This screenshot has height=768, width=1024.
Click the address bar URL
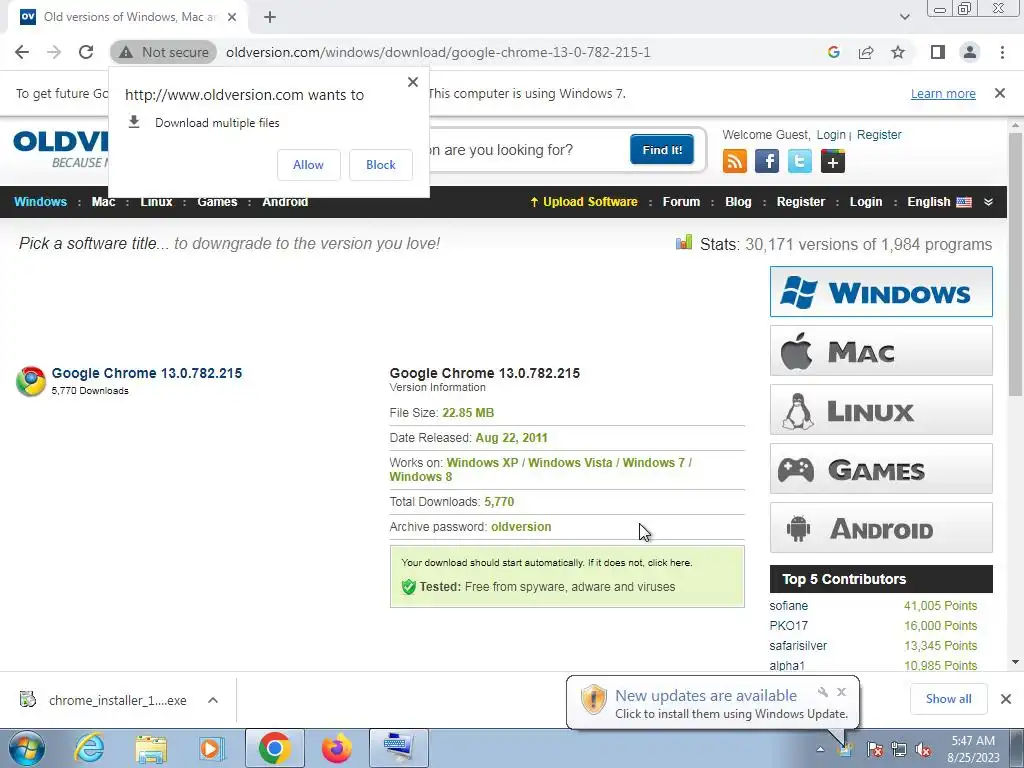[438, 52]
